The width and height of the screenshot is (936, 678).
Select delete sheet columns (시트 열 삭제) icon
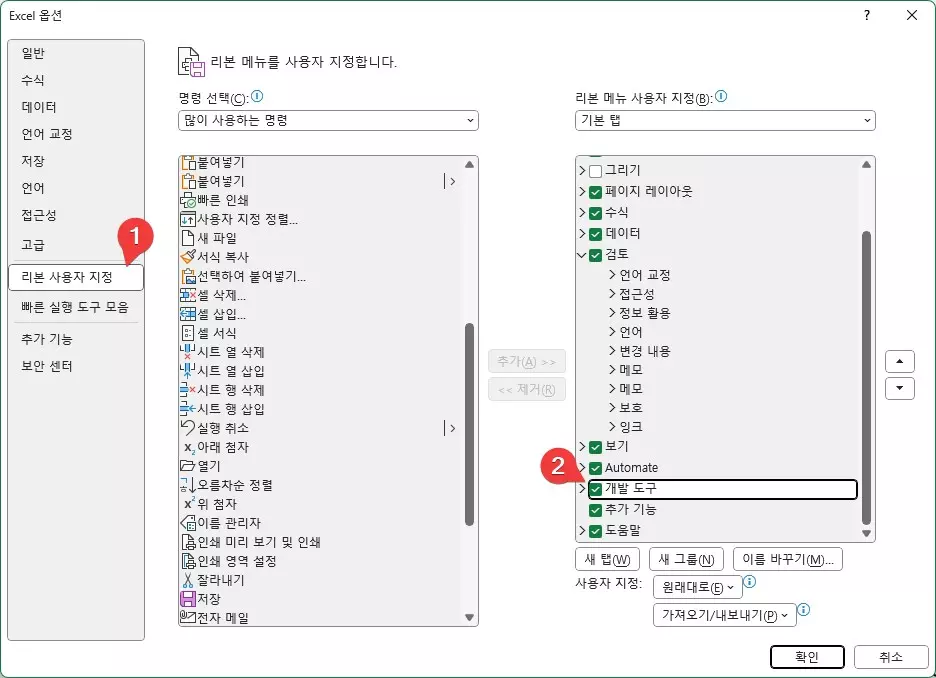click(x=187, y=352)
